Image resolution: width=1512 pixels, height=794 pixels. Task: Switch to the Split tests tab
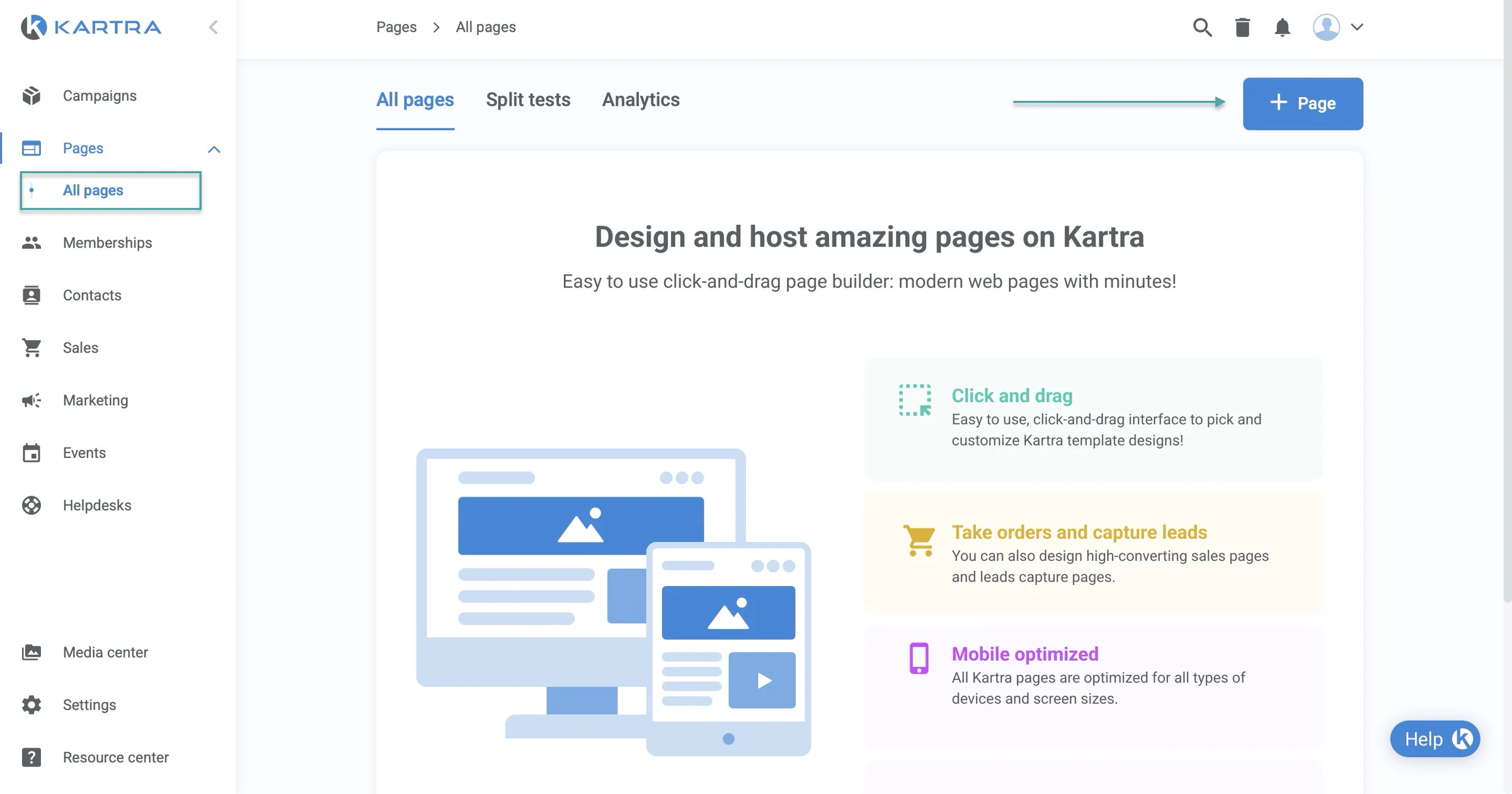click(x=528, y=100)
